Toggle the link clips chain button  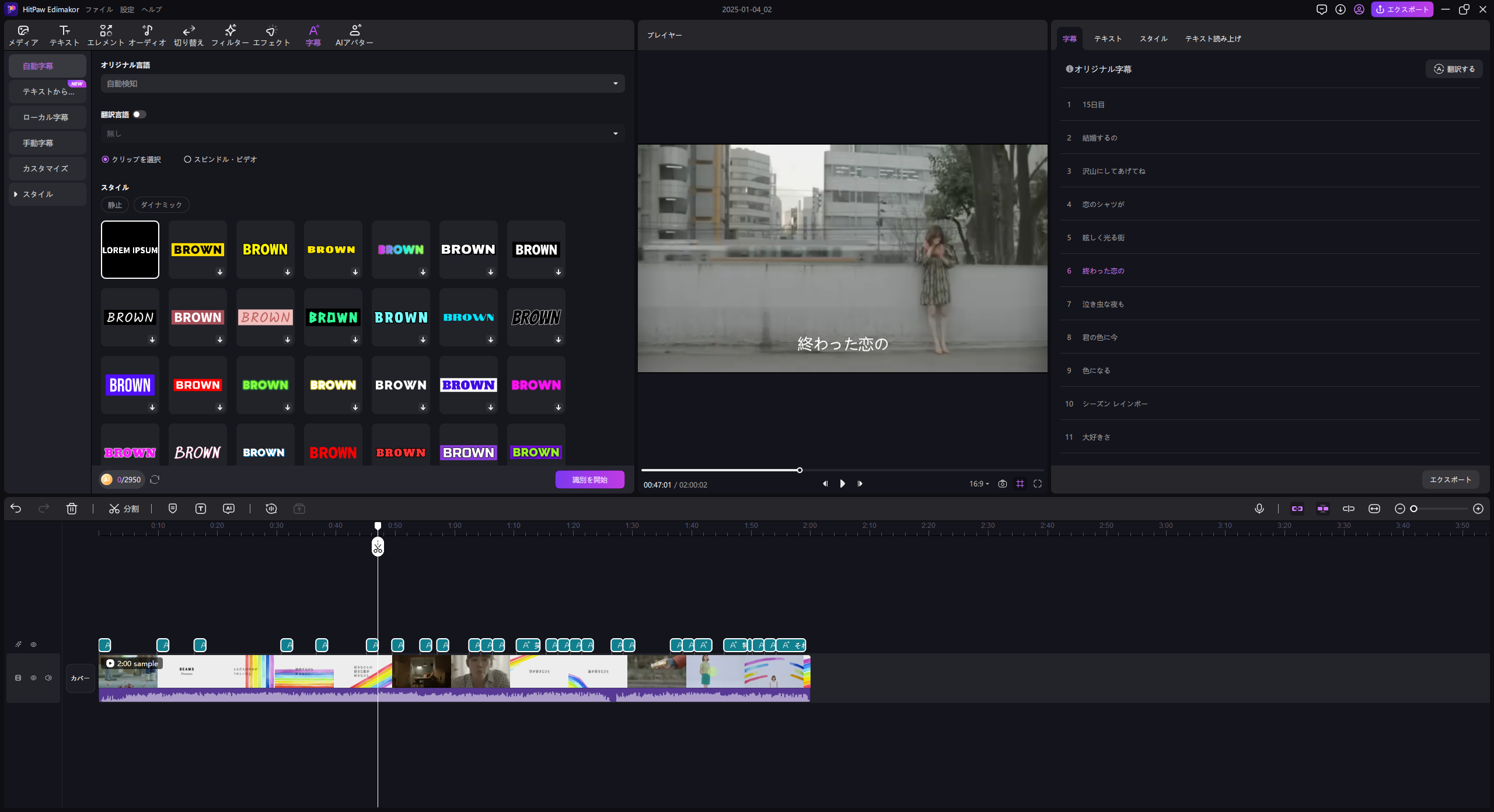pyautogui.click(x=1297, y=509)
